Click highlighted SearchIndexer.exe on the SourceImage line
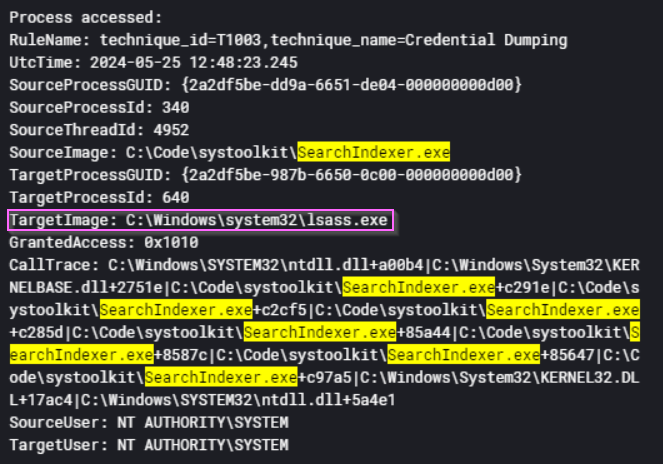This screenshot has height=464, width=663. [374, 153]
